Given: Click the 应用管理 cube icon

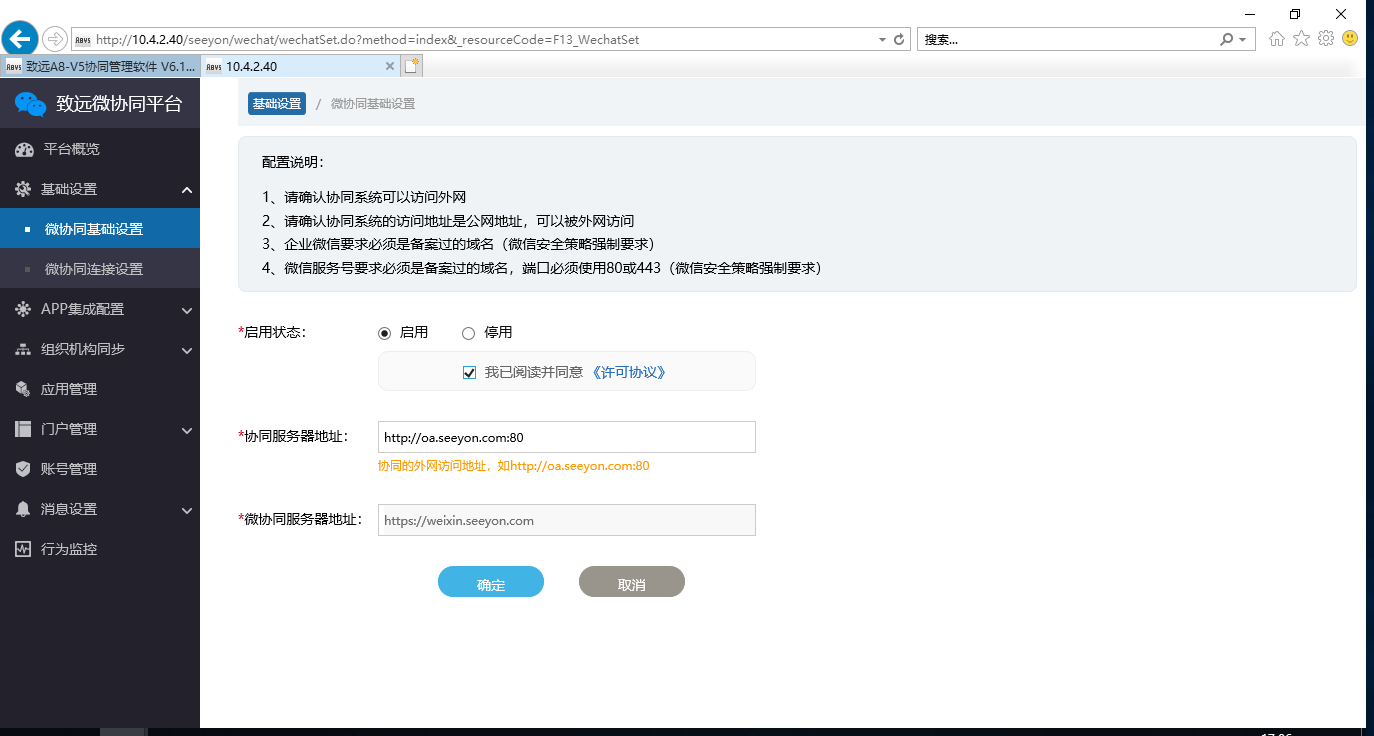Looking at the screenshot, I should pos(23,389).
